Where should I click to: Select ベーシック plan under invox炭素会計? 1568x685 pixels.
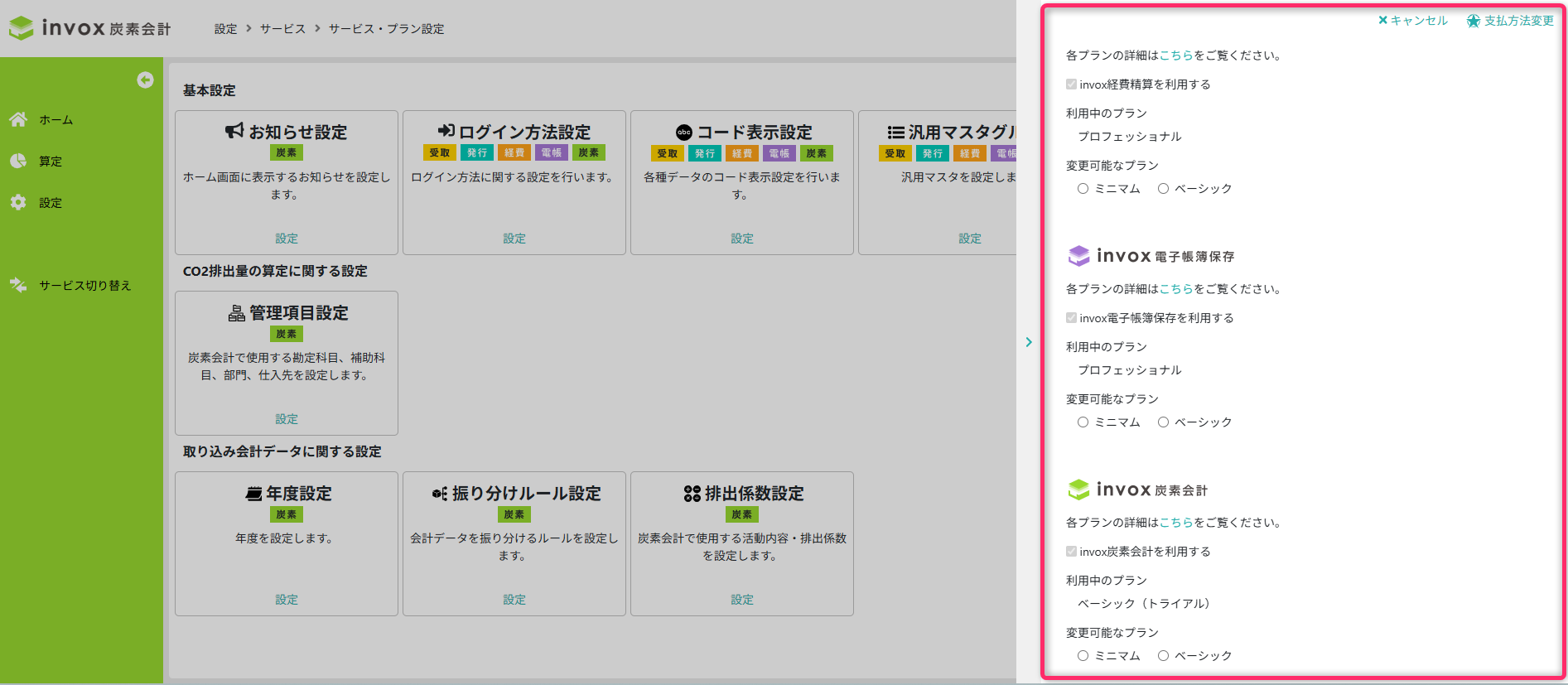coord(1163,655)
